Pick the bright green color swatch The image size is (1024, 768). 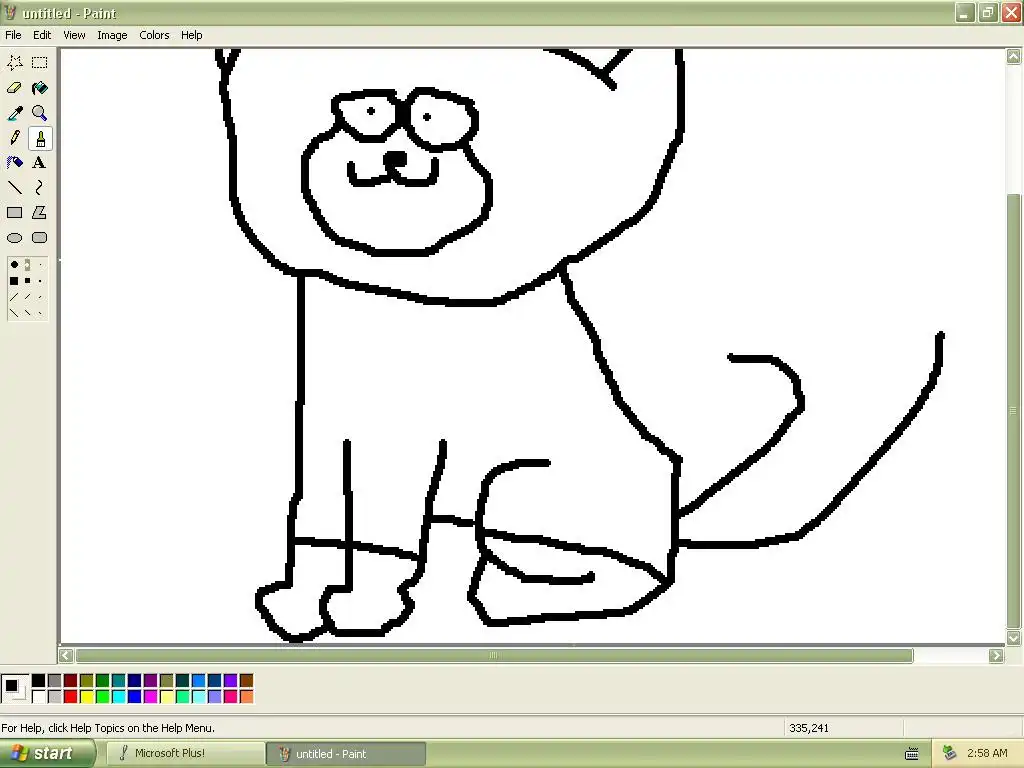point(103,697)
